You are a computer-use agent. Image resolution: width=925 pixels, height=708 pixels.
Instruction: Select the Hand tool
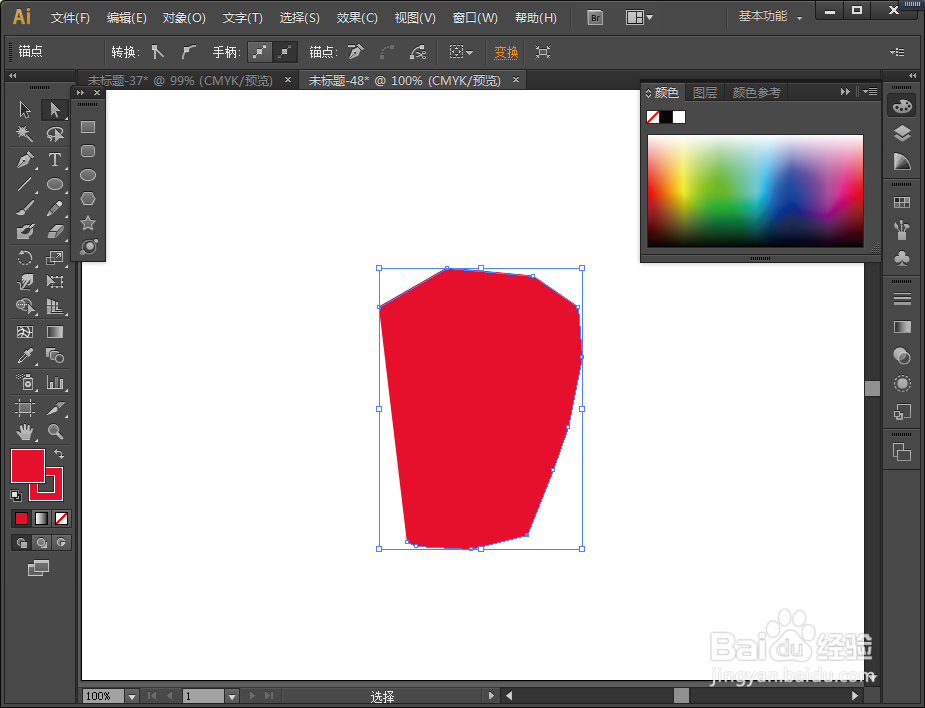point(25,432)
